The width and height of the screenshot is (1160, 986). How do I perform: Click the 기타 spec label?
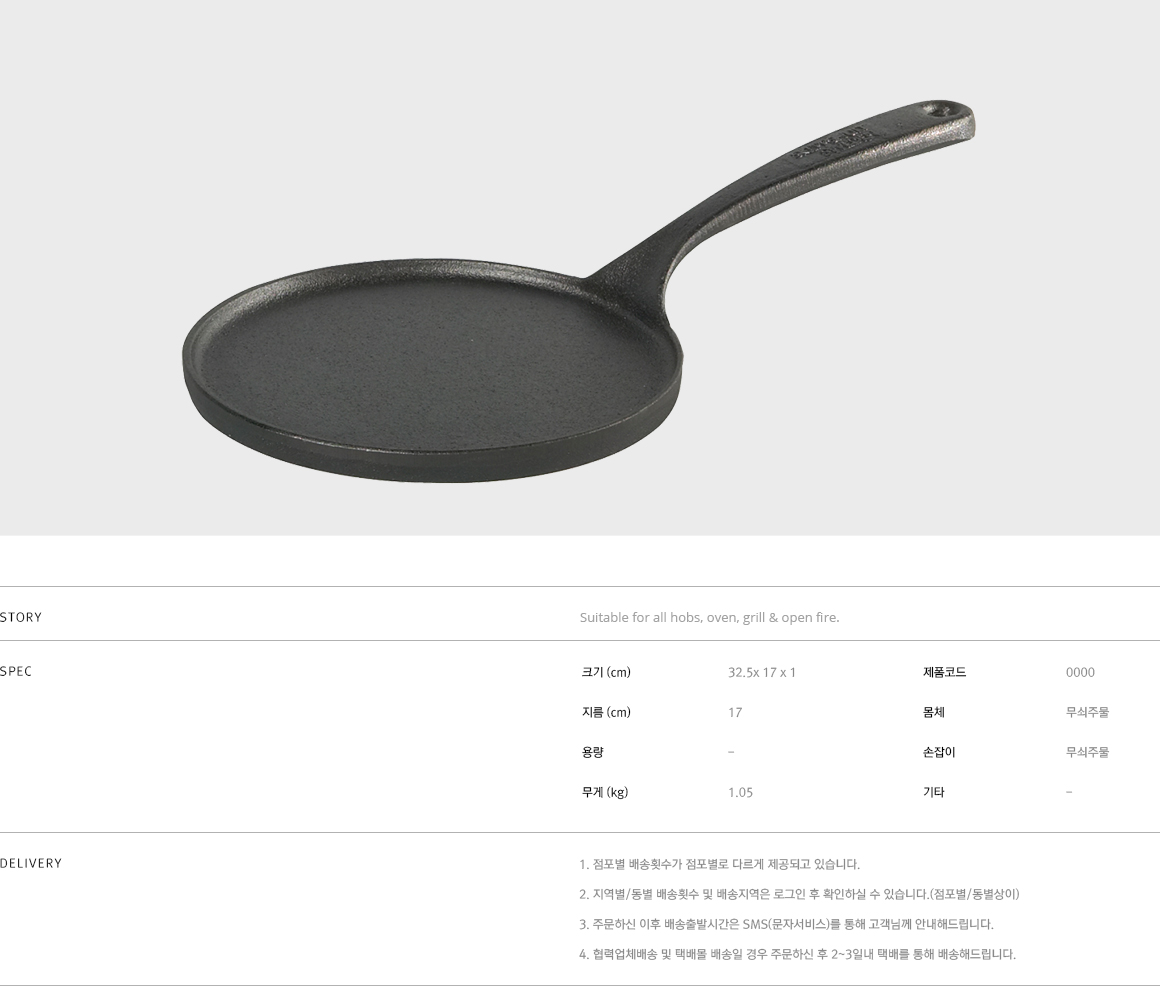pos(934,792)
